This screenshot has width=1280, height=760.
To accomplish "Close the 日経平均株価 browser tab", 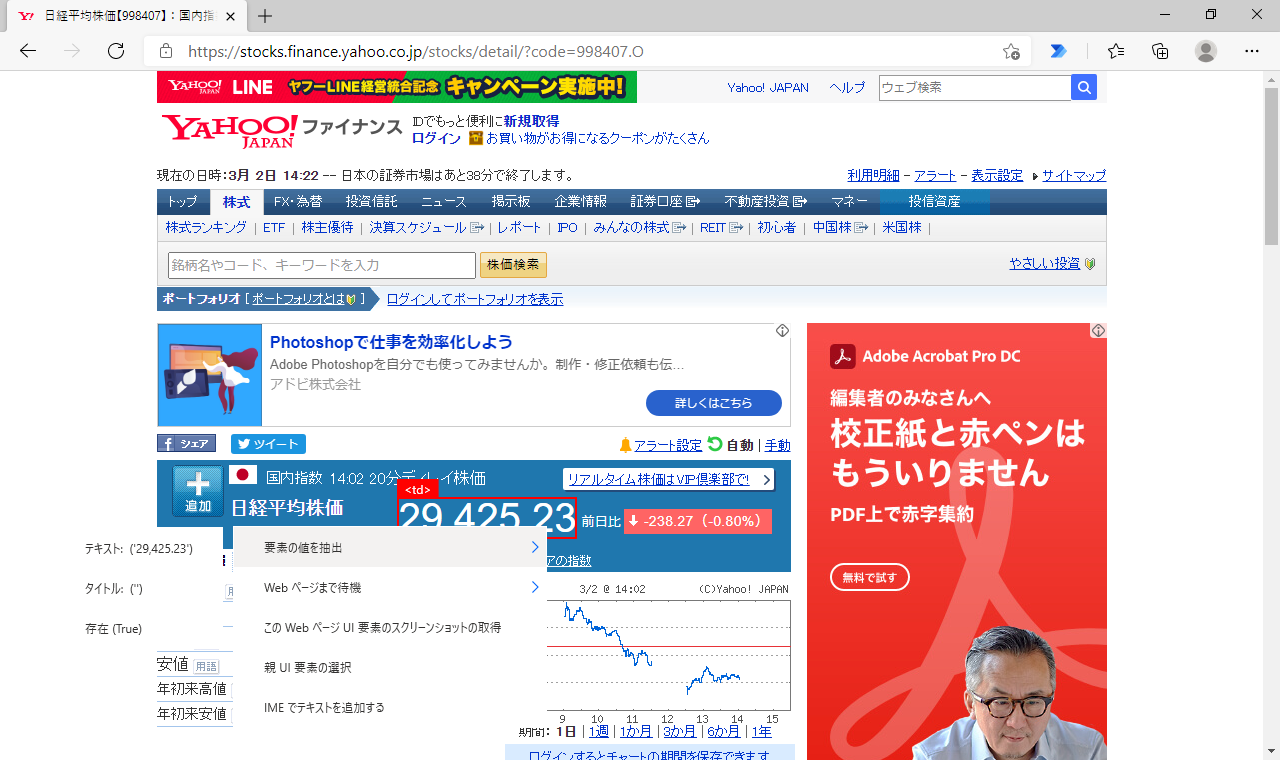I will (231, 17).
